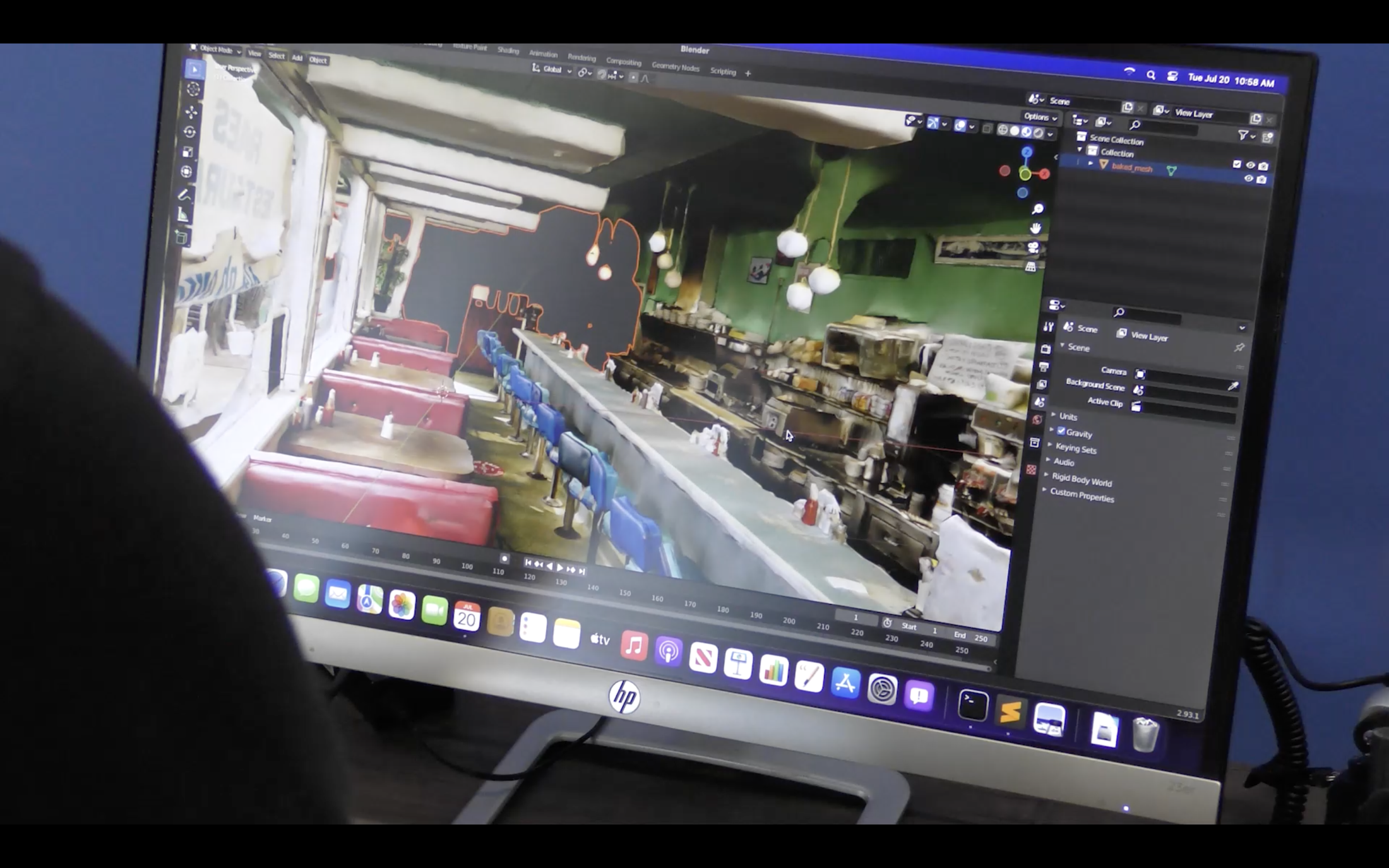This screenshot has height=868, width=1389.
Task: Open the Music app in the Dock
Action: tap(634, 645)
